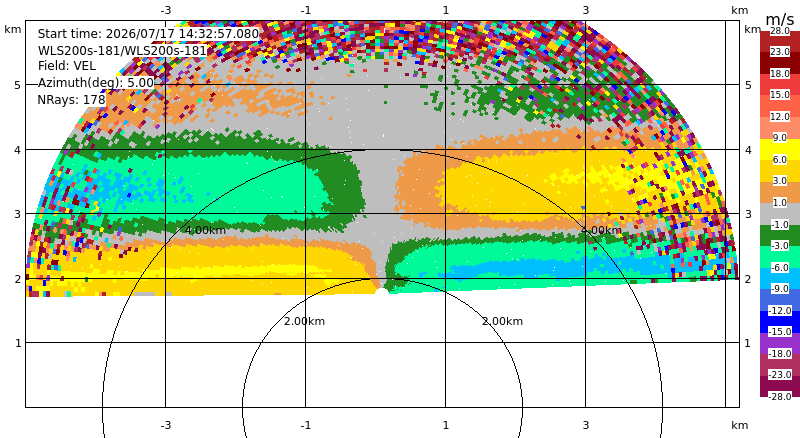Image resolution: width=800 pixels, height=438 pixels.
Task: Select the purple -18.0 legend swatch
Action: [x=780, y=343]
